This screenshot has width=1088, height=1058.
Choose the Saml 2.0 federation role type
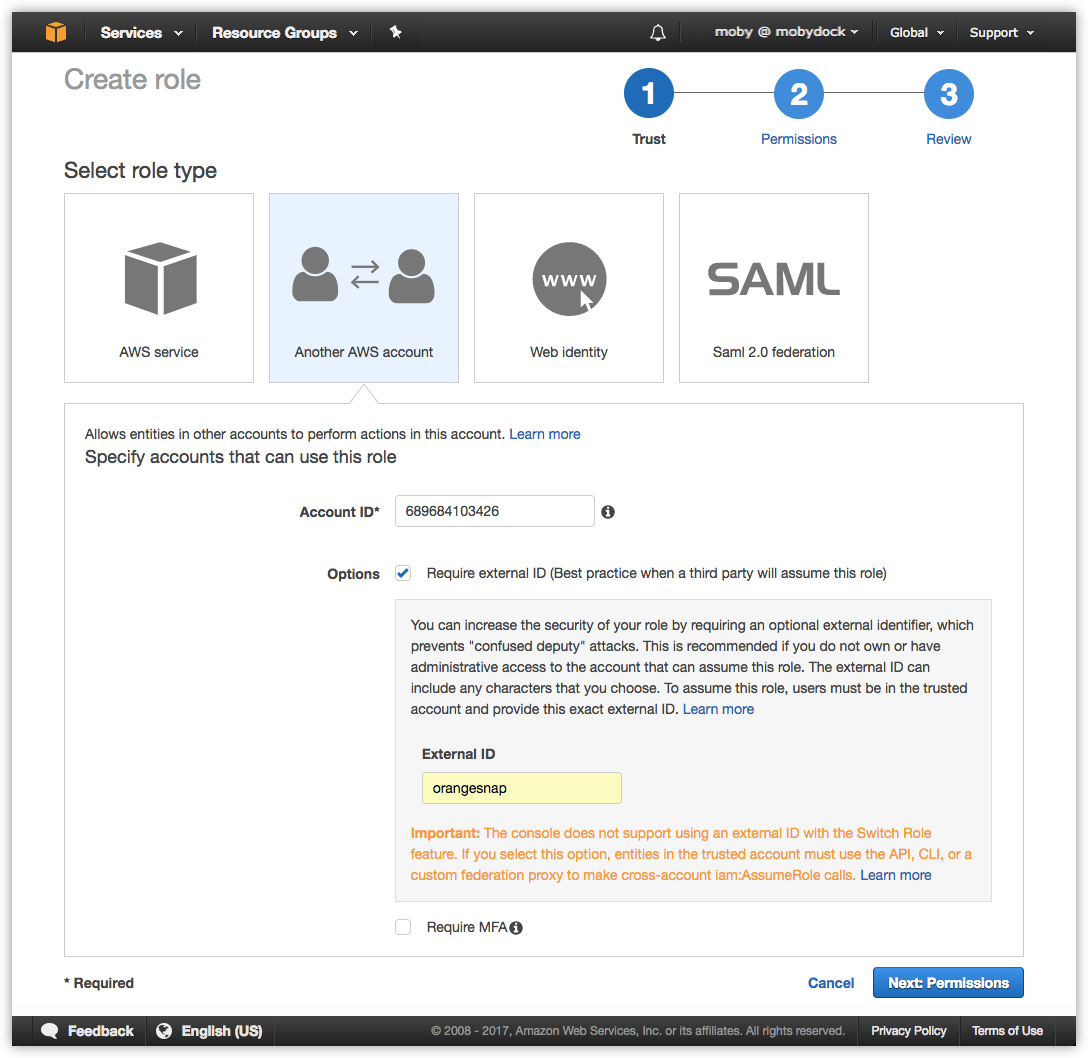point(773,287)
